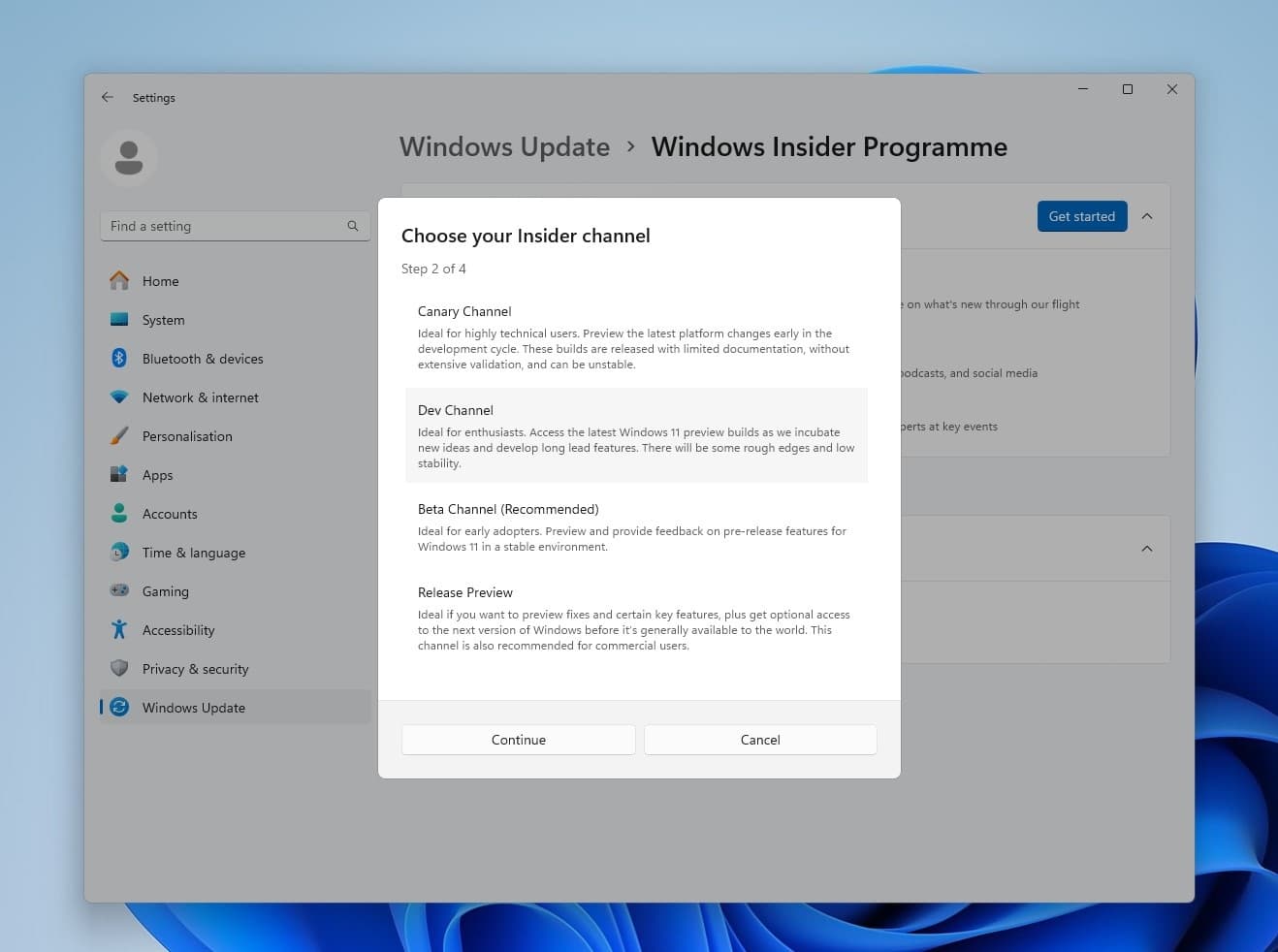Click the Gaming controller icon
The width and height of the screenshot is (1278, 952).
119,590
